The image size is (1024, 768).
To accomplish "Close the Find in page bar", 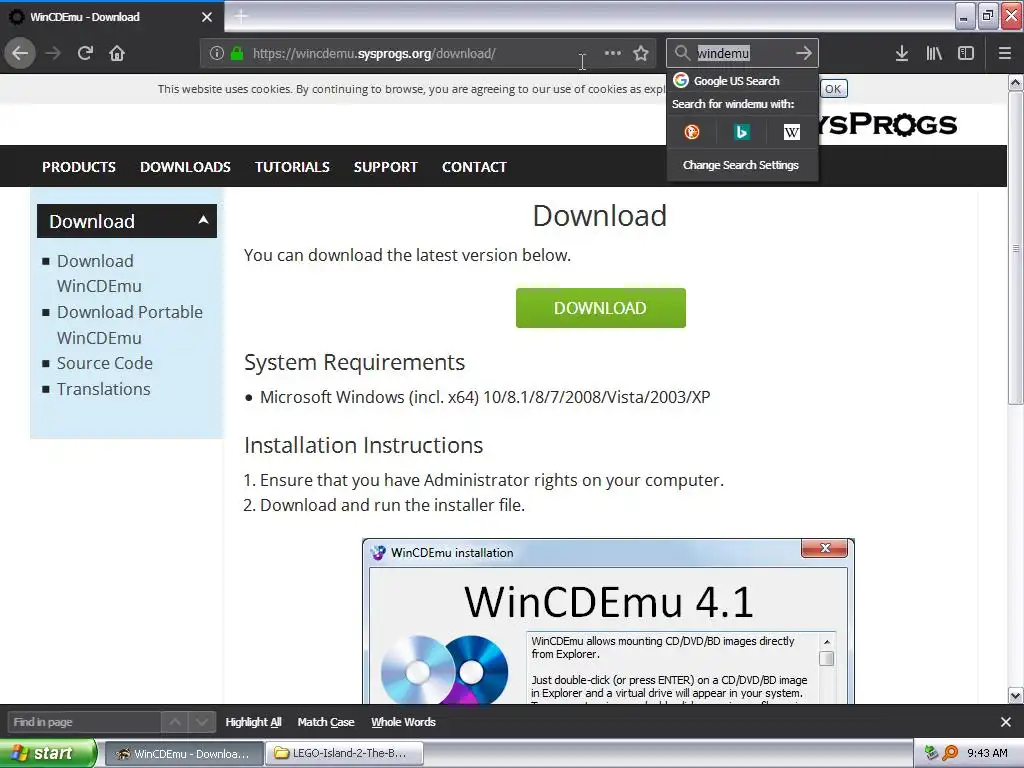I will pyautogui.click(x=1006, y=722).
